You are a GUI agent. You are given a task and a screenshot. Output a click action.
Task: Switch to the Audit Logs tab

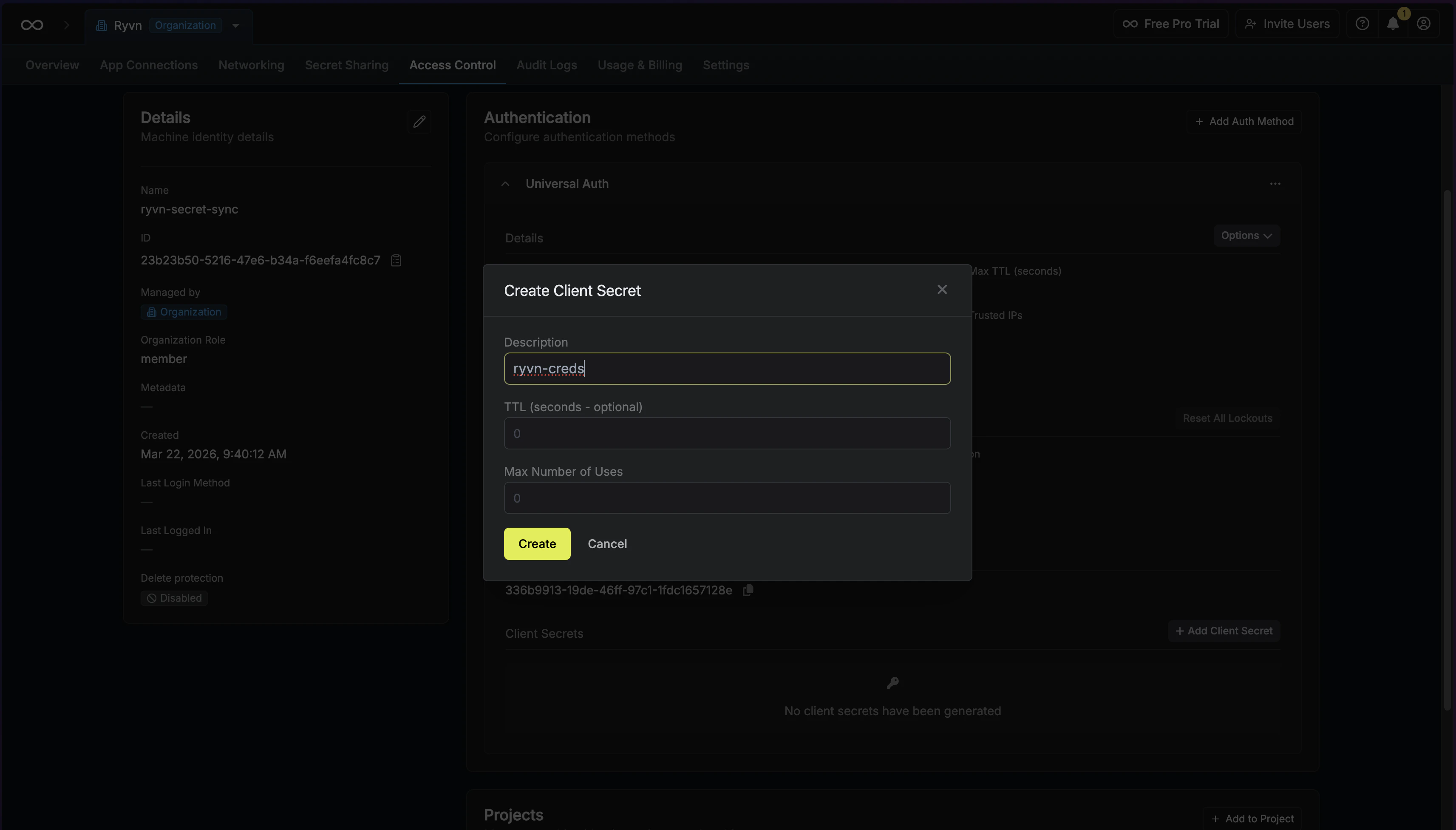click(546, 65)
